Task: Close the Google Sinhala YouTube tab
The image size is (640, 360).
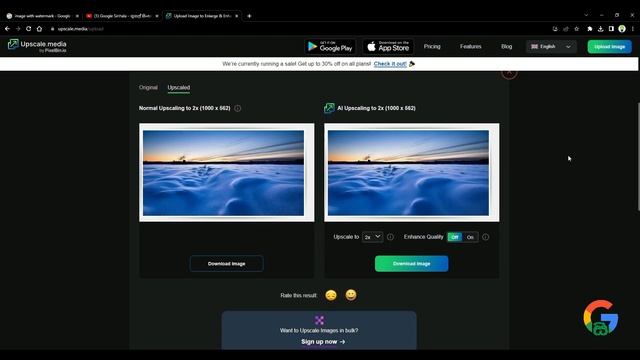Action: tap(157, 16)
